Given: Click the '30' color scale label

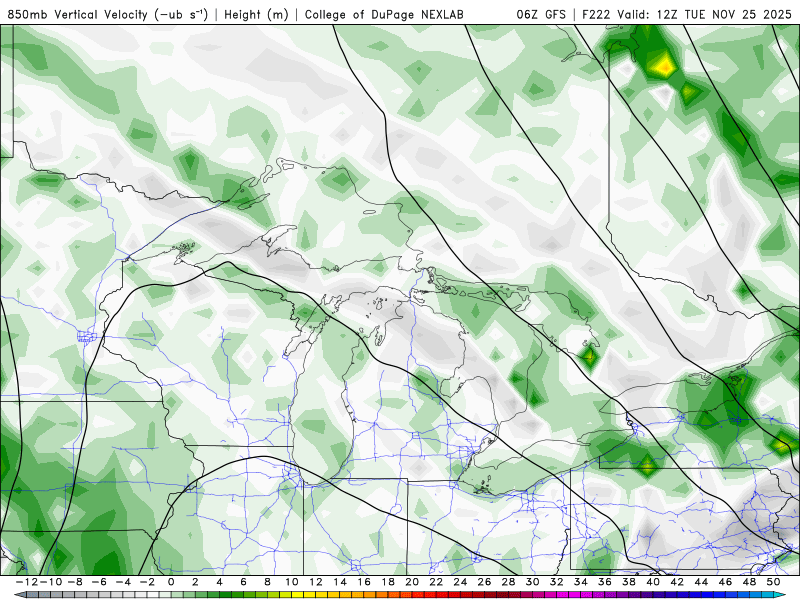Looking at the screenshot, I should 532,582.
